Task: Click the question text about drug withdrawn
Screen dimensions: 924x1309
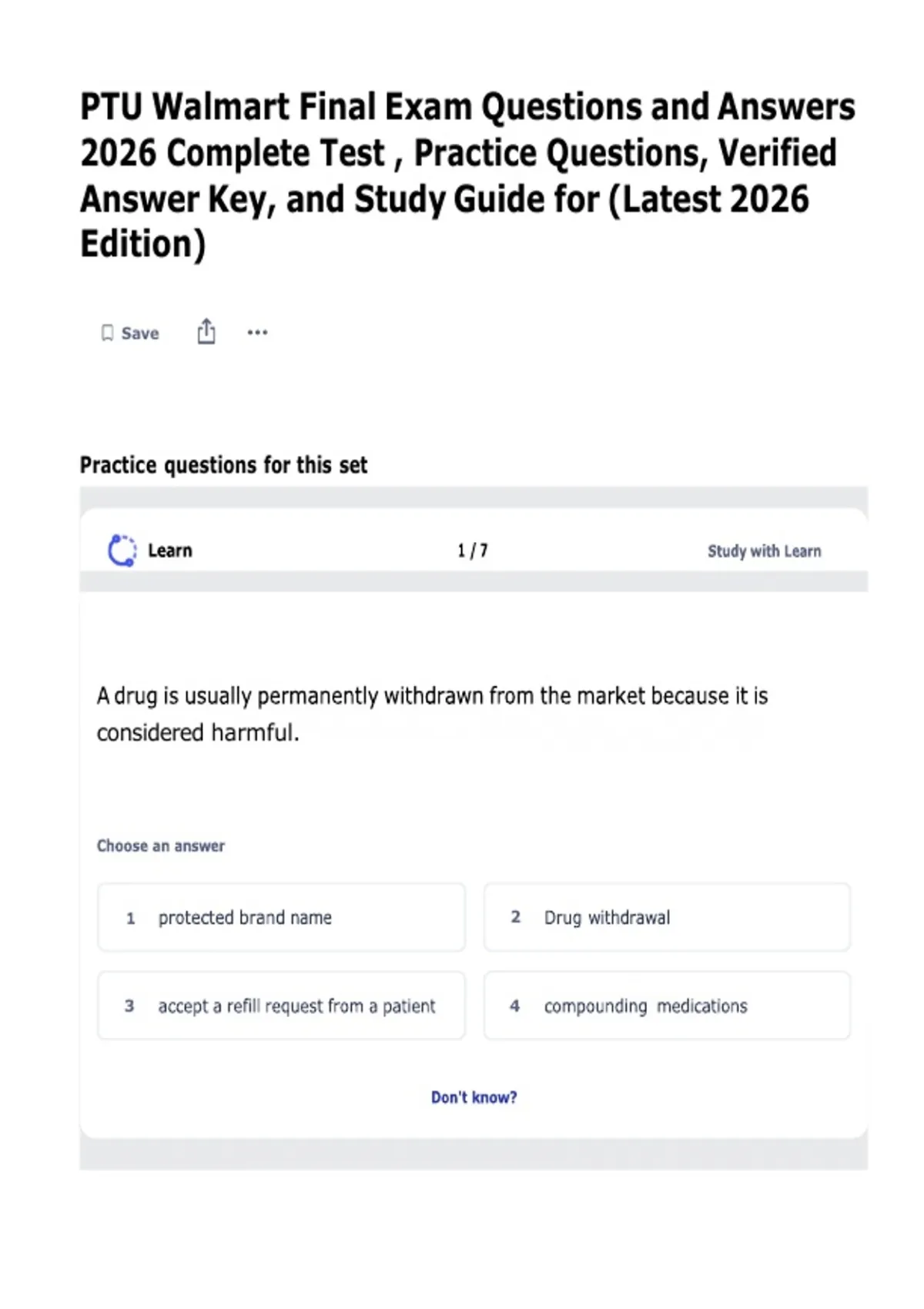Action: [x=432, y=714]
